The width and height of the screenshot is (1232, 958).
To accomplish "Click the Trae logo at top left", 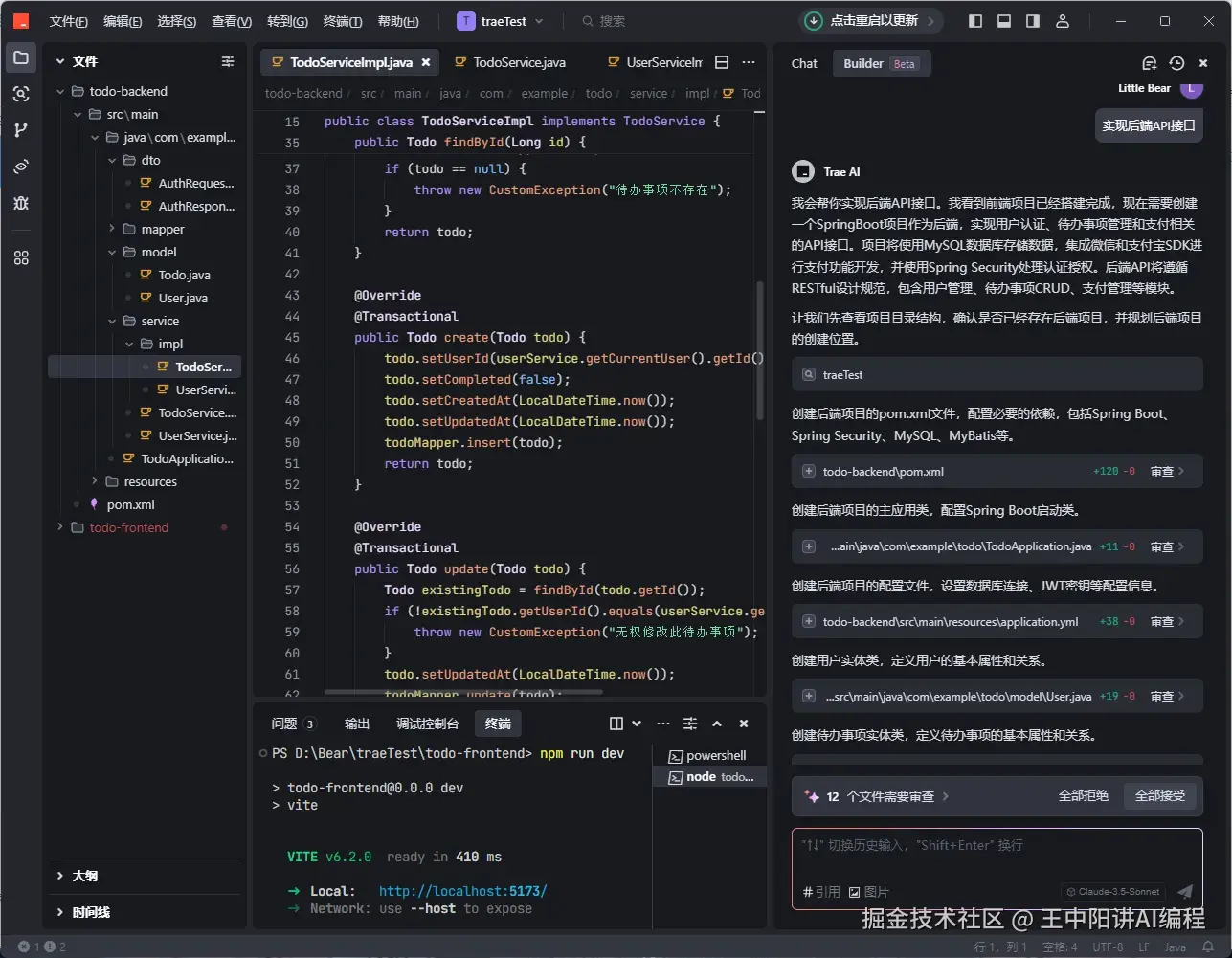I will (x=21, y=21).
